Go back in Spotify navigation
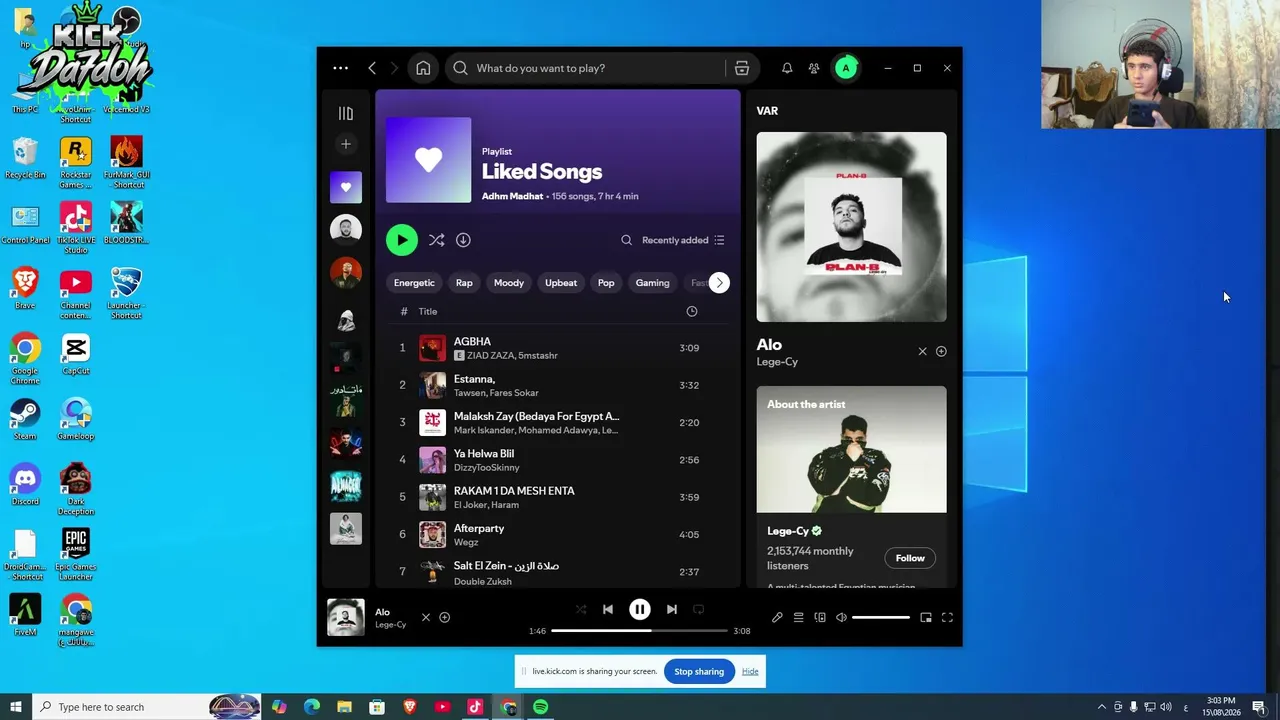Image resolution: width=1280 pixels, height=720 pixels. tap(372, 68)
